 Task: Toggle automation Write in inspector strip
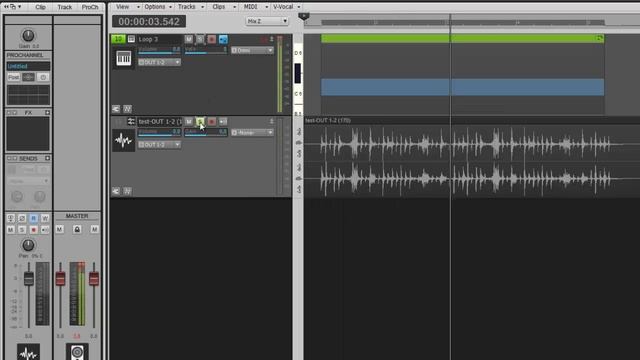point(45,218)
